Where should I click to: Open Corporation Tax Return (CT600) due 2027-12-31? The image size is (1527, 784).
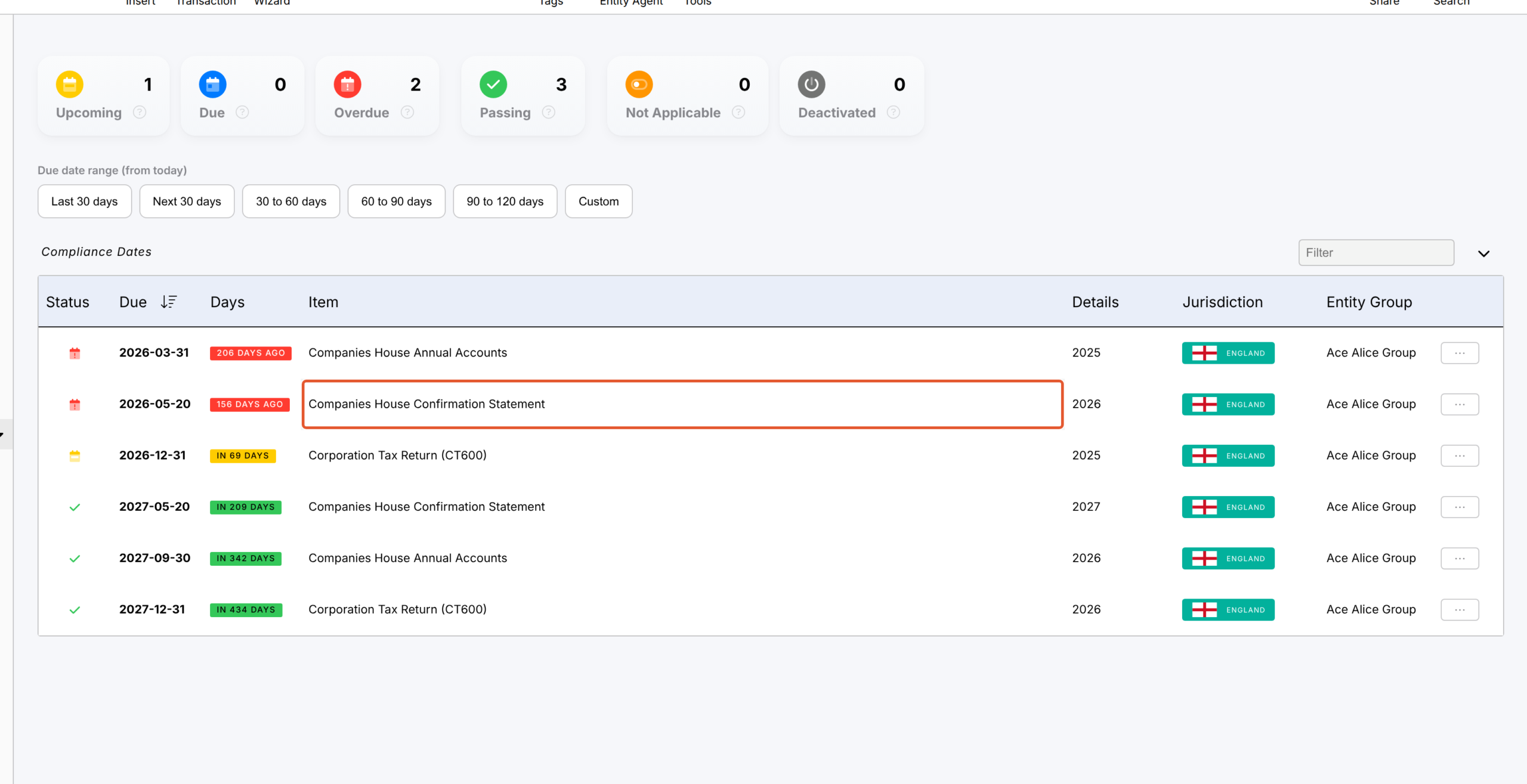coord(397,609)
